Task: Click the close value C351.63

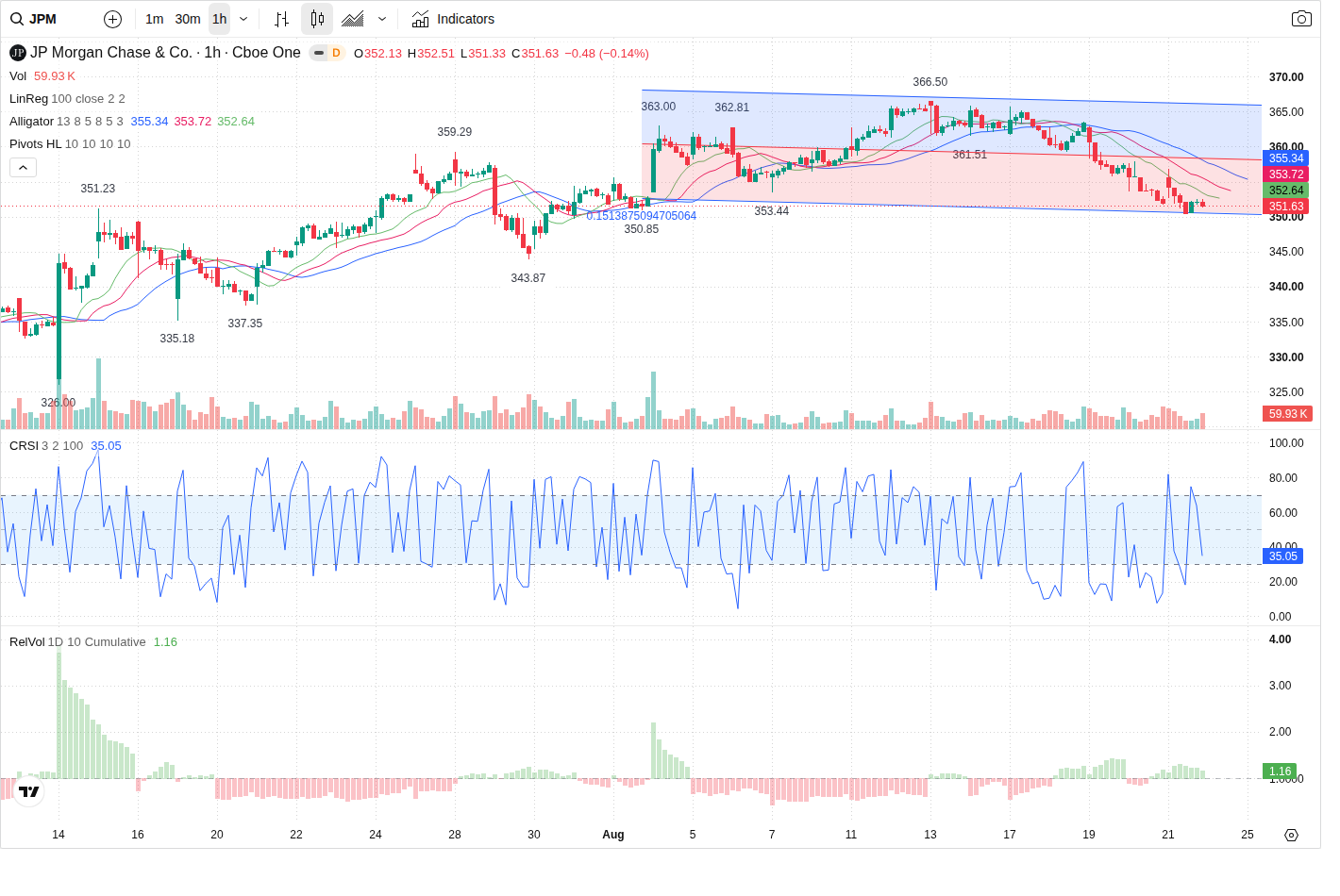Action: coord(535,54)
